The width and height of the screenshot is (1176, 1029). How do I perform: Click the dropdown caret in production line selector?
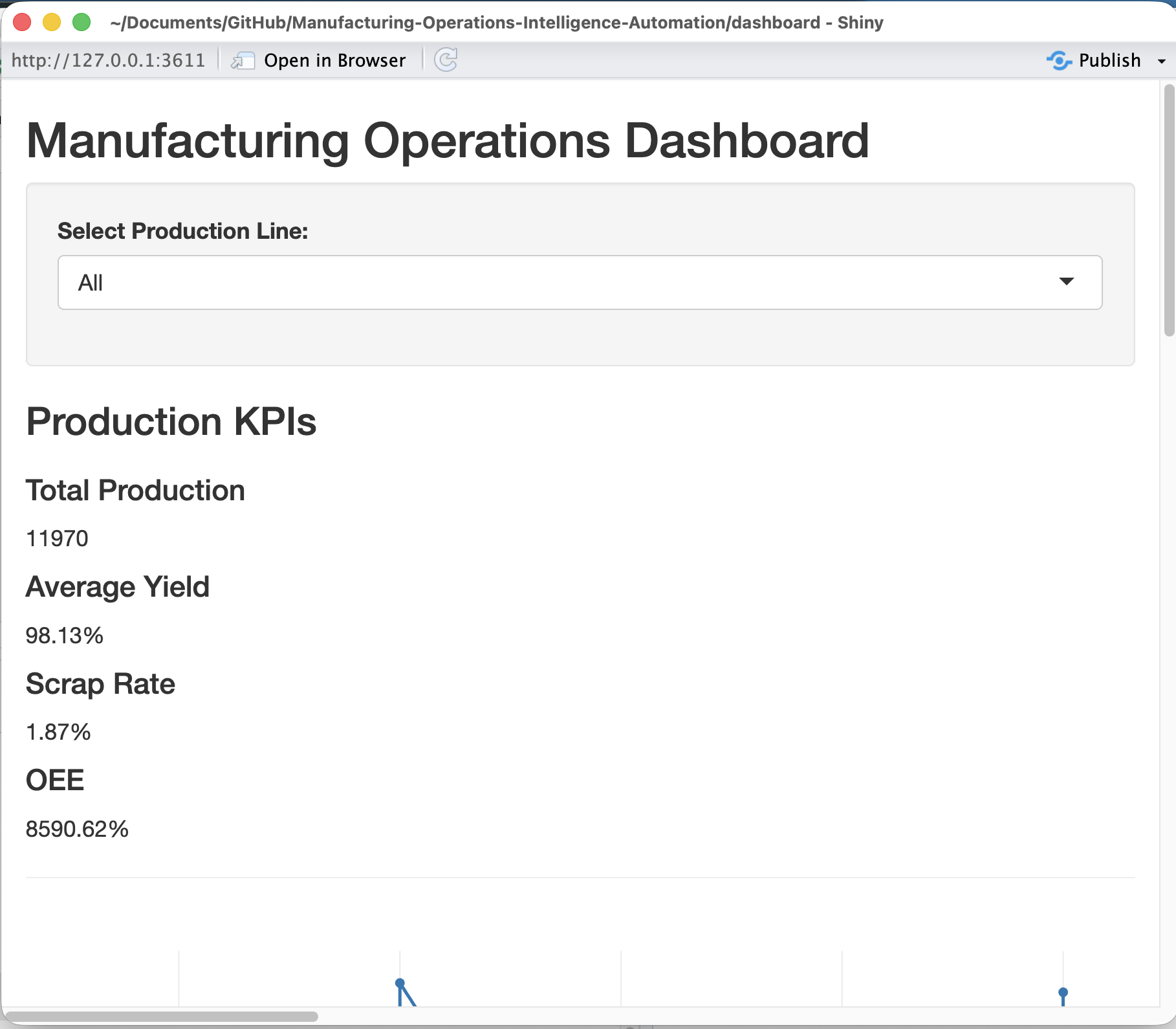[1067, 282]
